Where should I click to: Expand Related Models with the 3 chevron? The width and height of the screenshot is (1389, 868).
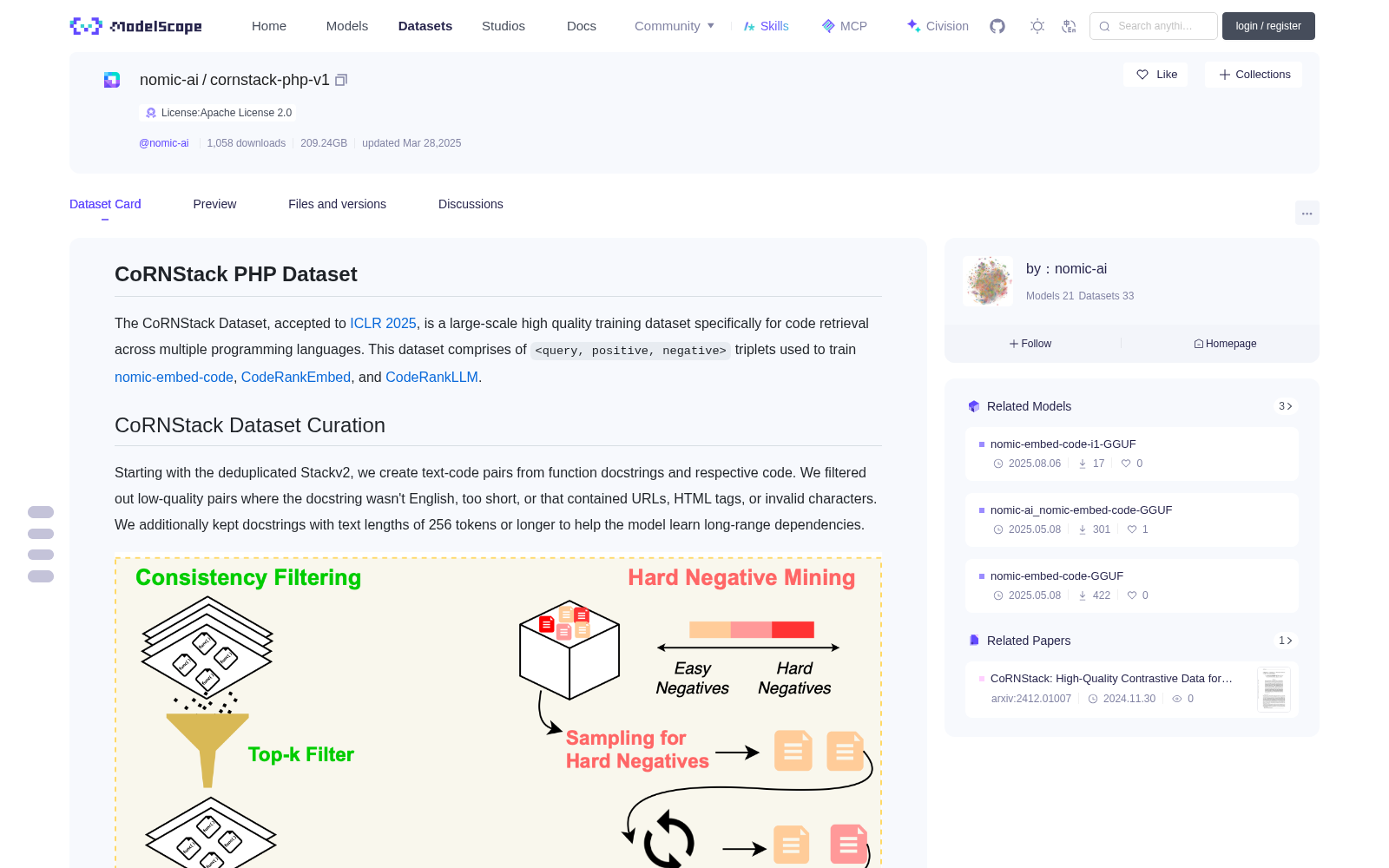(1286, 406)
